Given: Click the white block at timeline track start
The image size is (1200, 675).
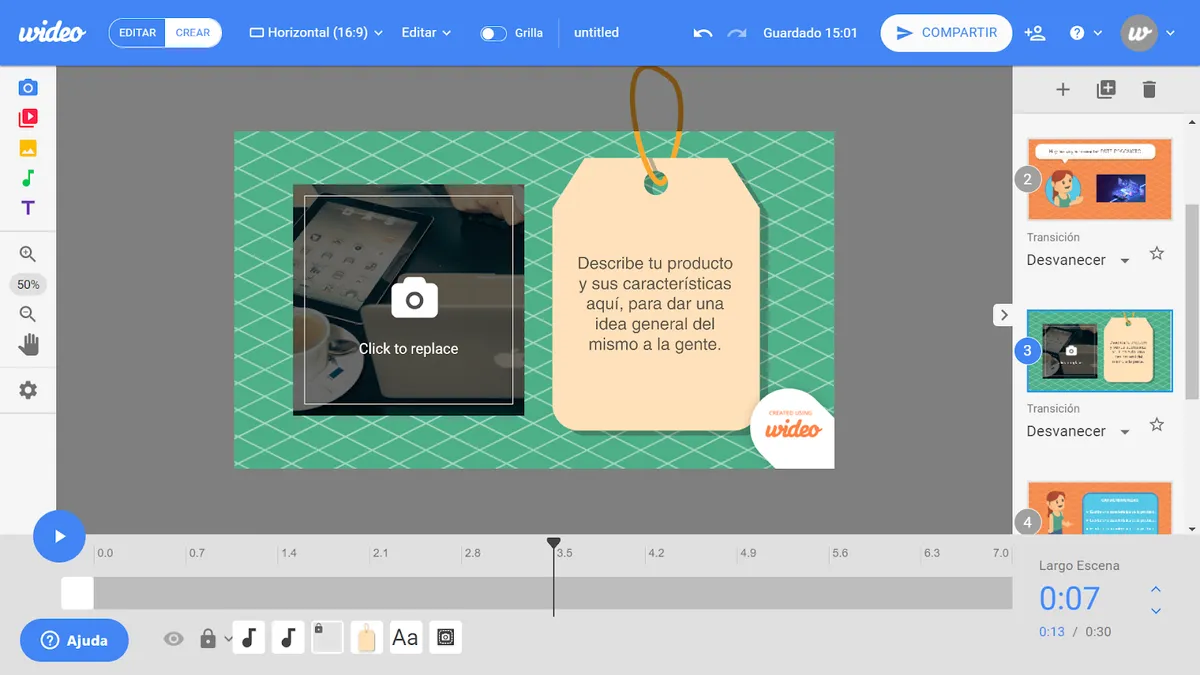Looking at the screenshot, I should (77, 593).
